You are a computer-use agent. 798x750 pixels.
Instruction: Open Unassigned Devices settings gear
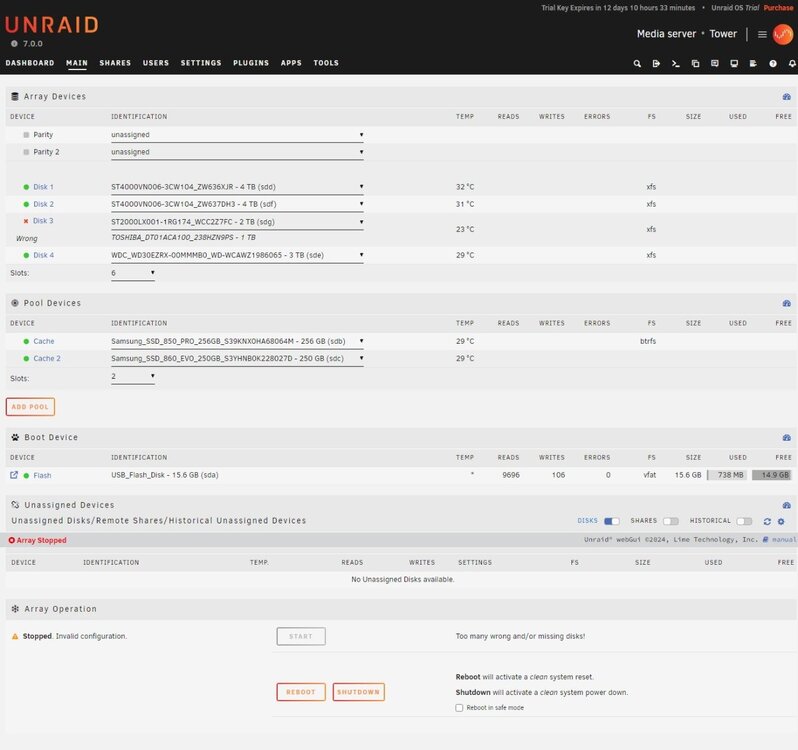pos(781,522)
